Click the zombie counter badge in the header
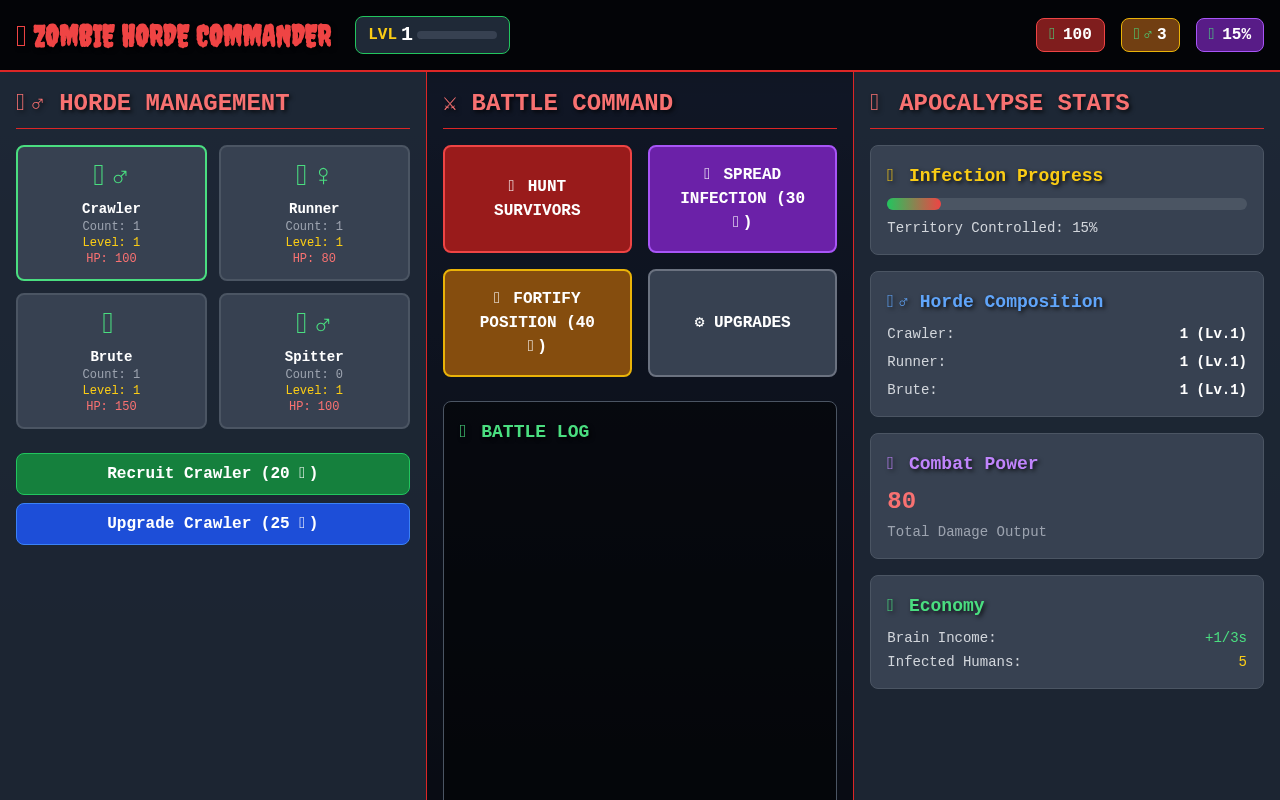Screen dimensions: 1280x800 click(1150, 34)
